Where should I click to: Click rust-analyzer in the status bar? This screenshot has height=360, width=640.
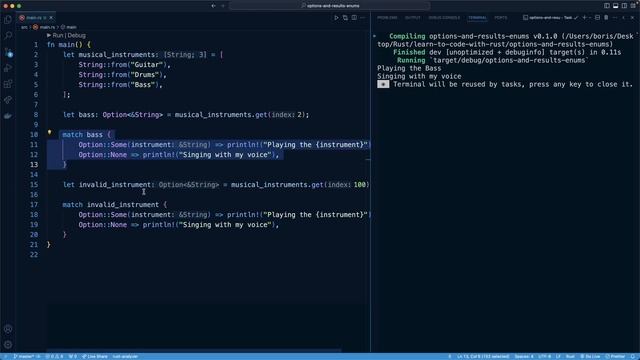125,356
